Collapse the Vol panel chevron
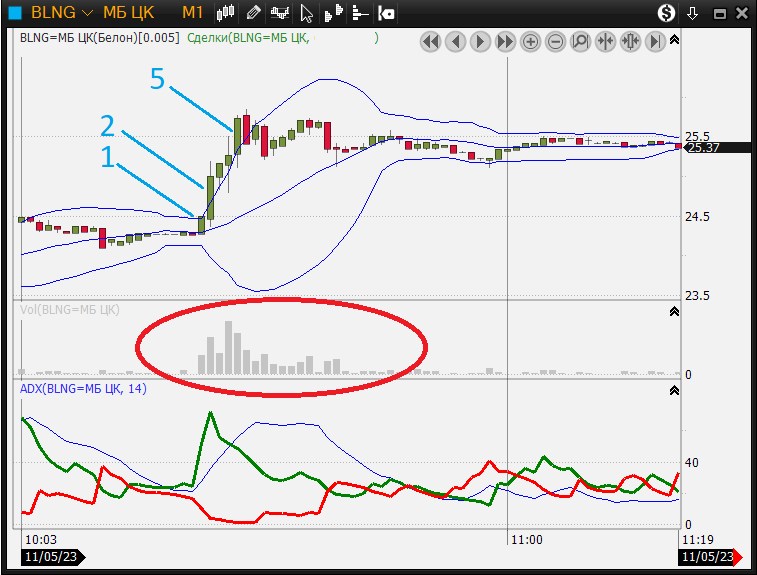757x575 pixels. [x=674, y=311]
